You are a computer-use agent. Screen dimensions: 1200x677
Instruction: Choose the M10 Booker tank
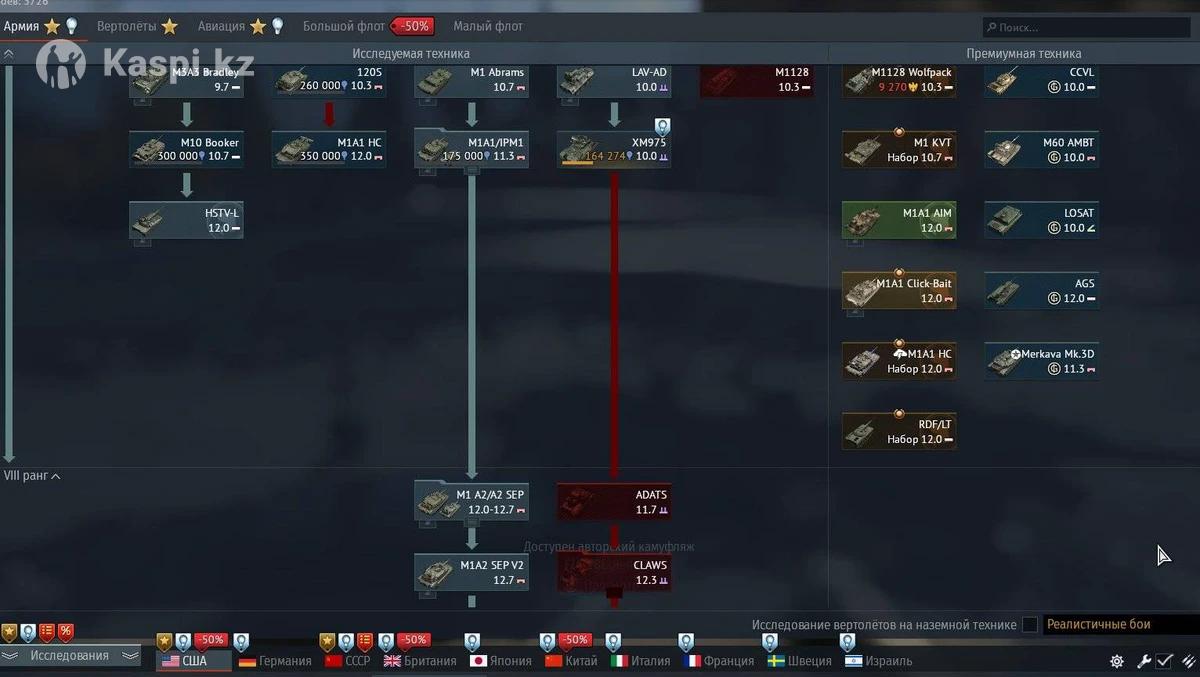[186, 150]
